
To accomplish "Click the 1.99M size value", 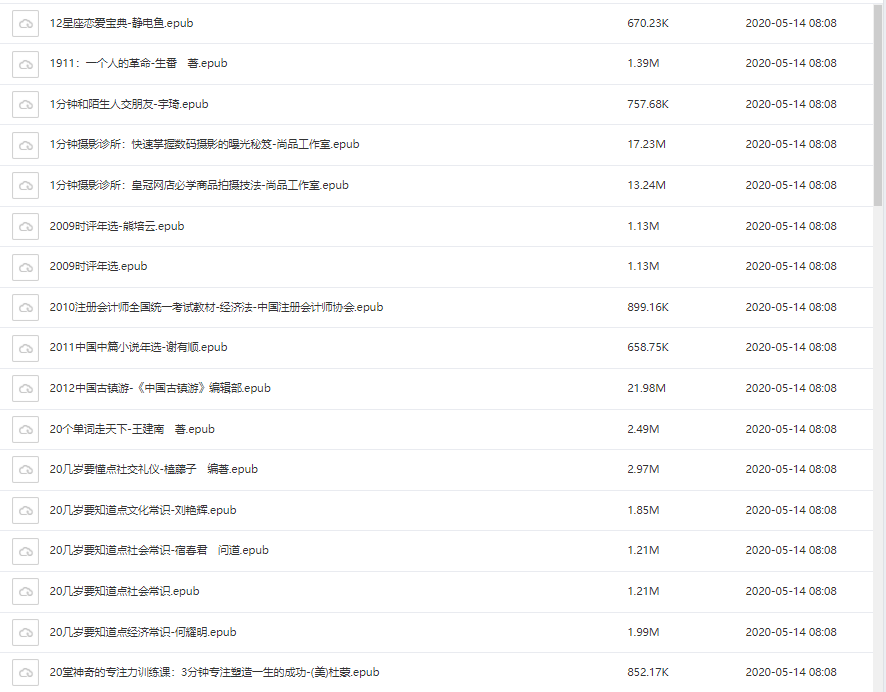I will point(643,632).
